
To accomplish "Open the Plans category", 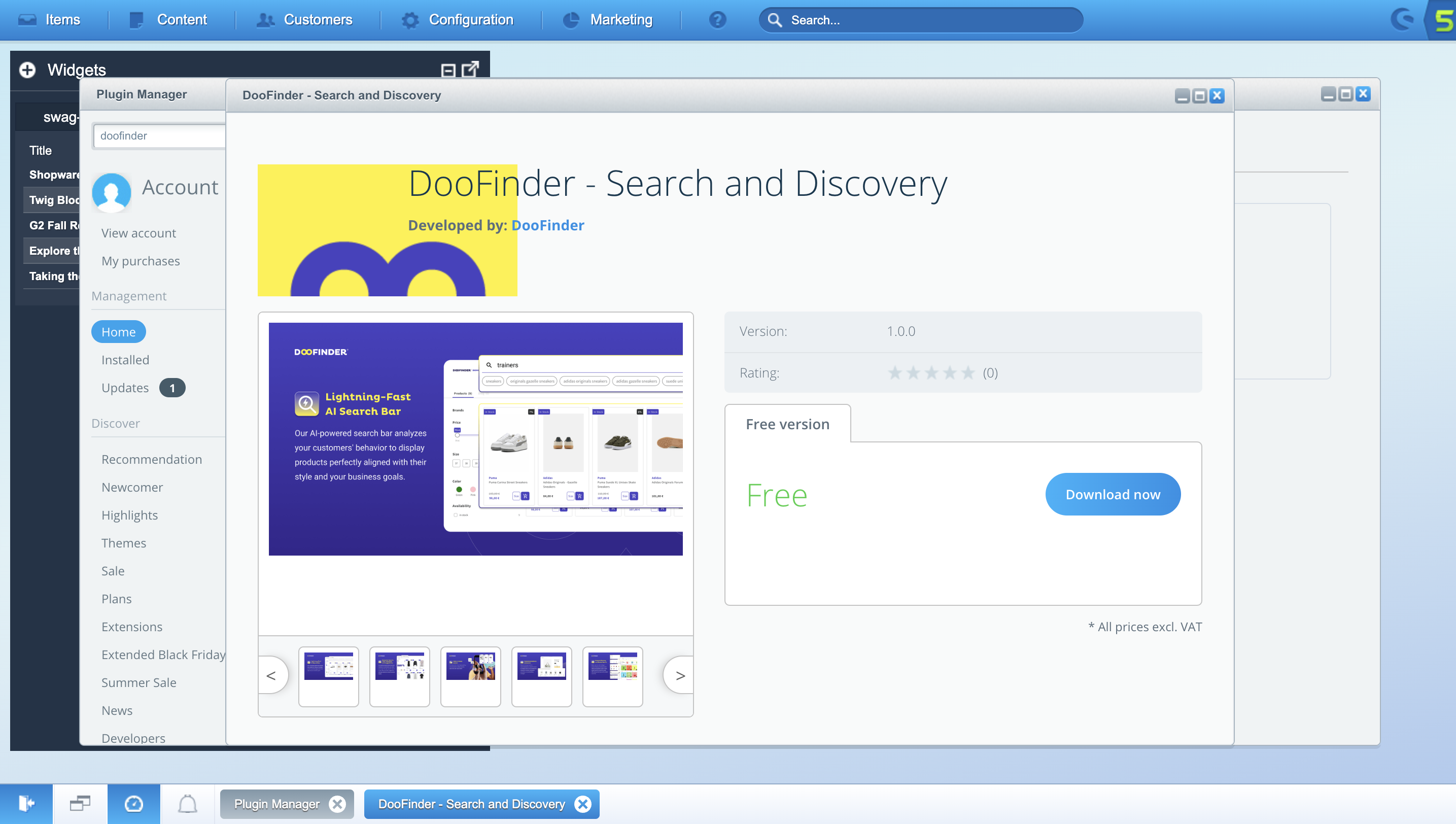I will [x=117, y=599].
